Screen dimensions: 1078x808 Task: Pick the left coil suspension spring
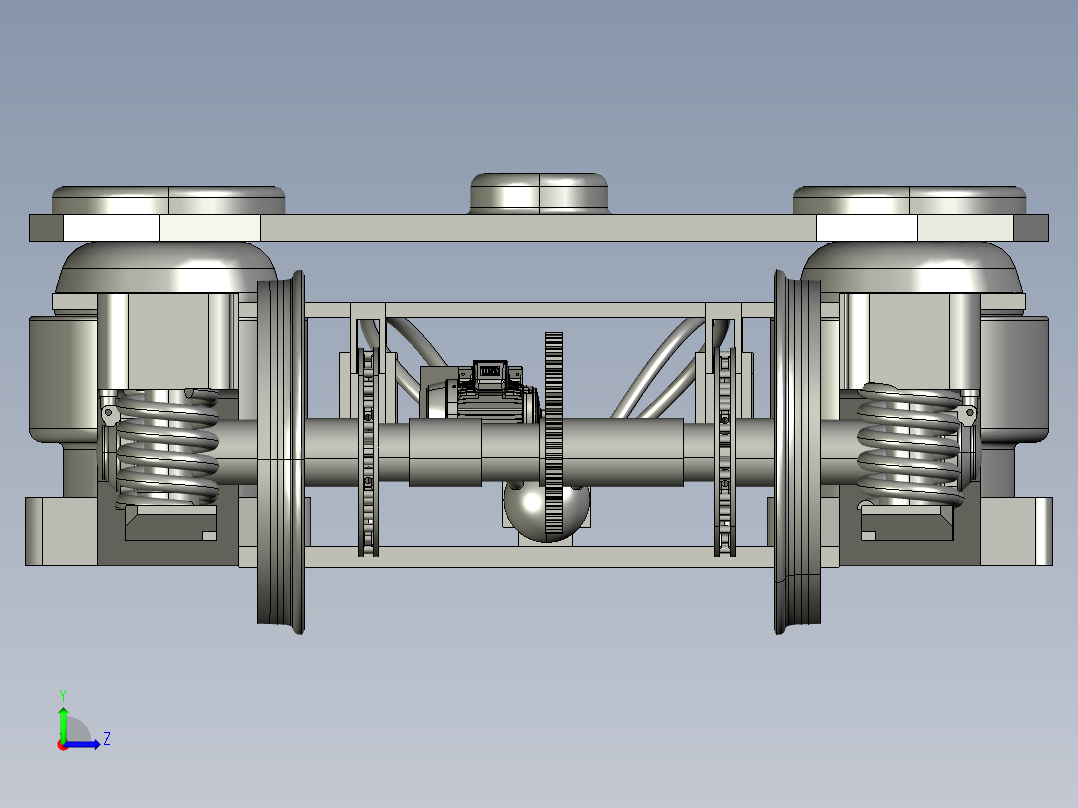point(167,447)
